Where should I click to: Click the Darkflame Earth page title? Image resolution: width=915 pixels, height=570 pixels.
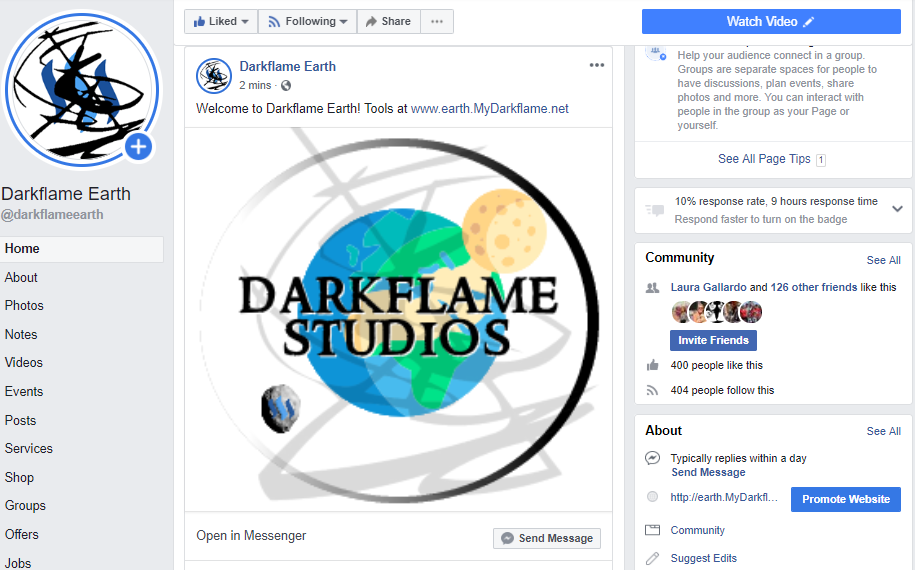click(66, 194)
